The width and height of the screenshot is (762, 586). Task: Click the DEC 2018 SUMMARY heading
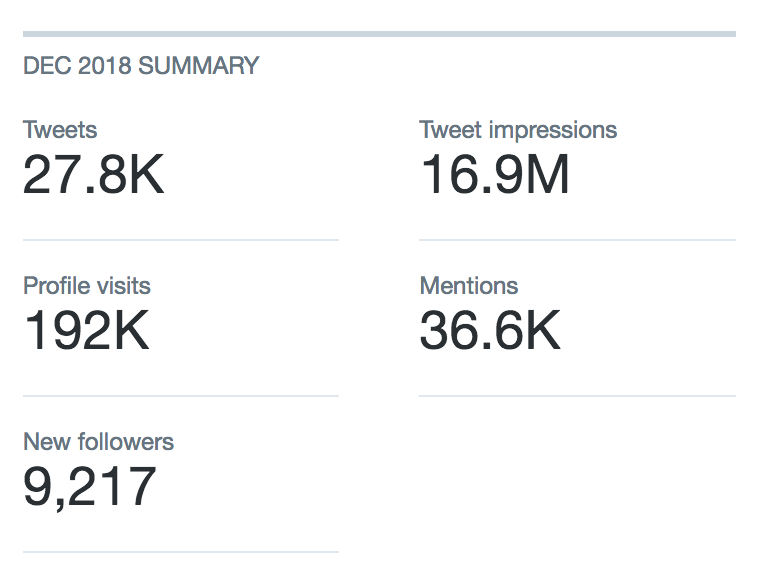click(141, 66)
